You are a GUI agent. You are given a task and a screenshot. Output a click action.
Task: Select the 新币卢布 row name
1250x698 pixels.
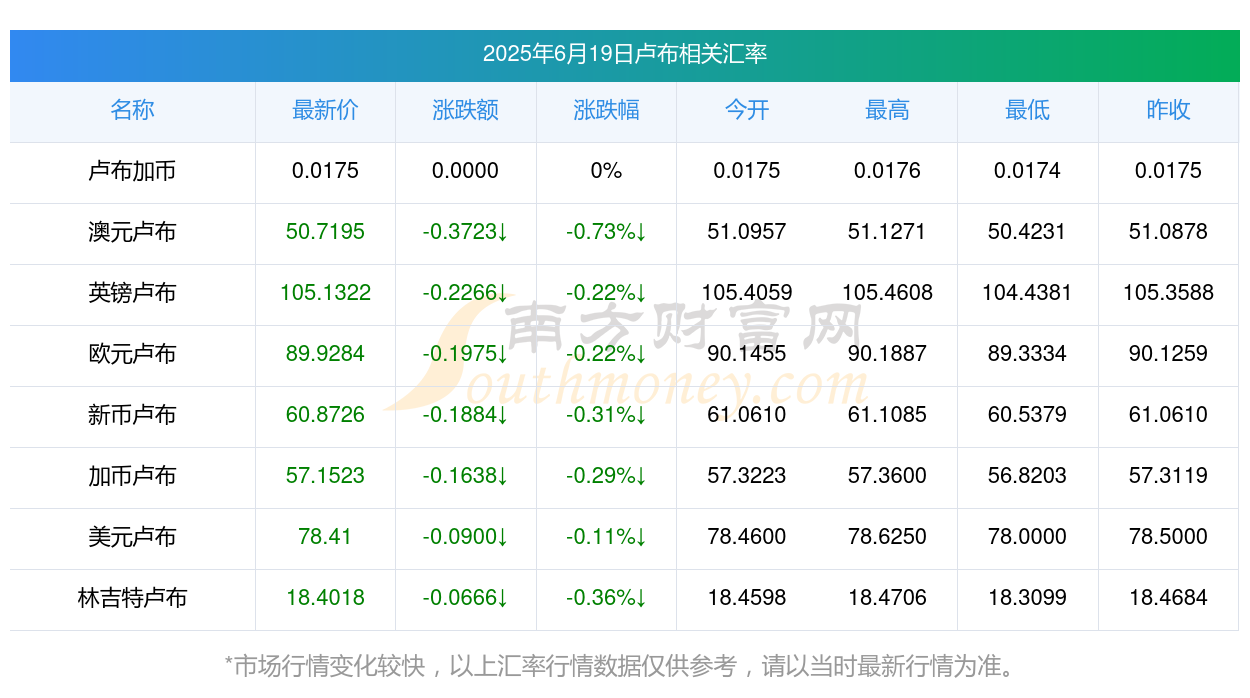(x=132, y=415)
